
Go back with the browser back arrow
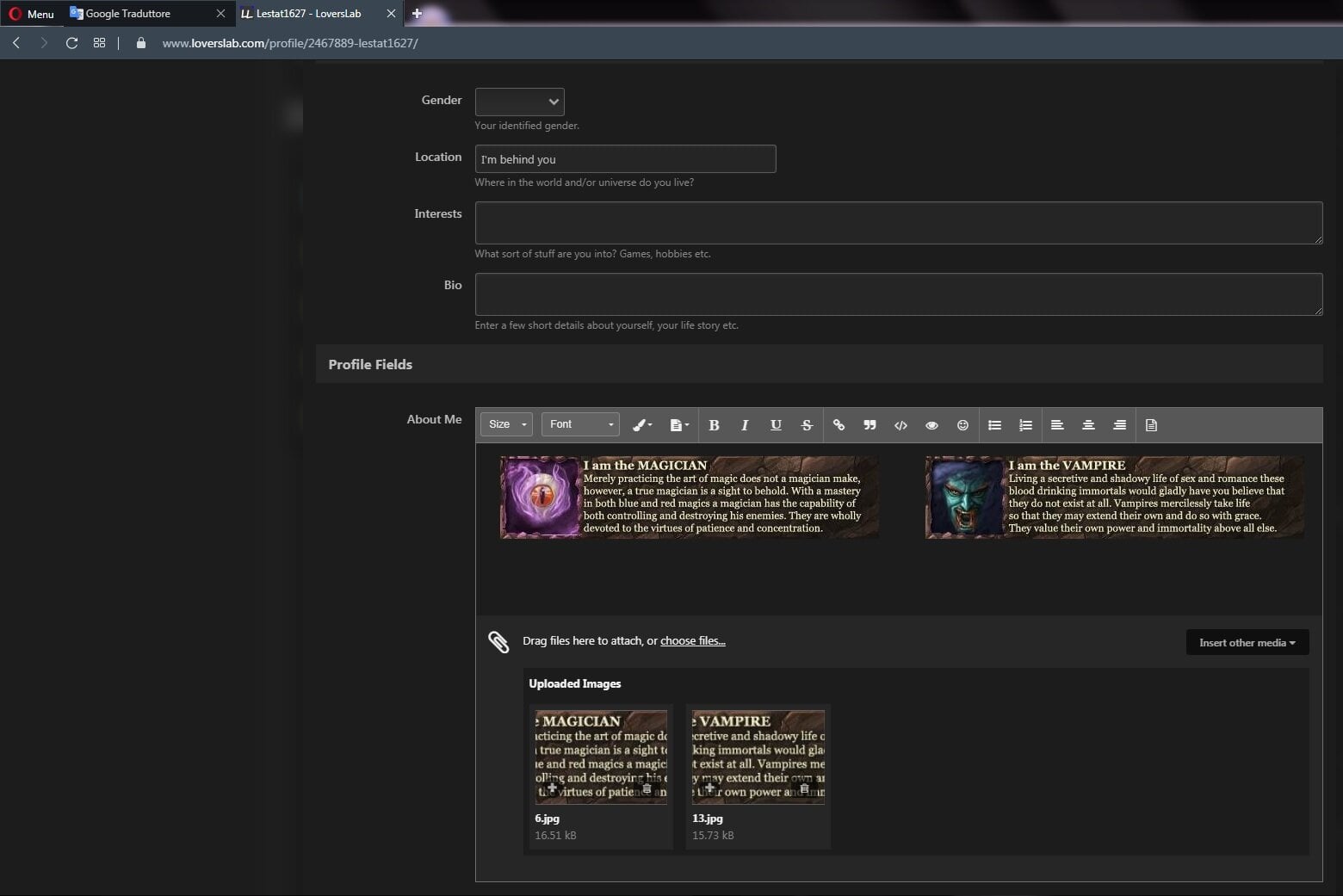[x=16, y=43]
